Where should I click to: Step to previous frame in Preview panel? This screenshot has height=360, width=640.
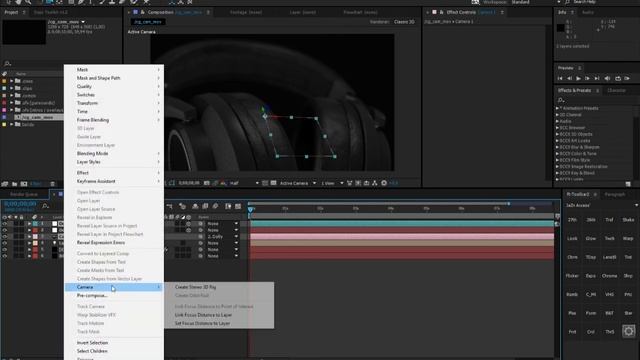point(569,78)
